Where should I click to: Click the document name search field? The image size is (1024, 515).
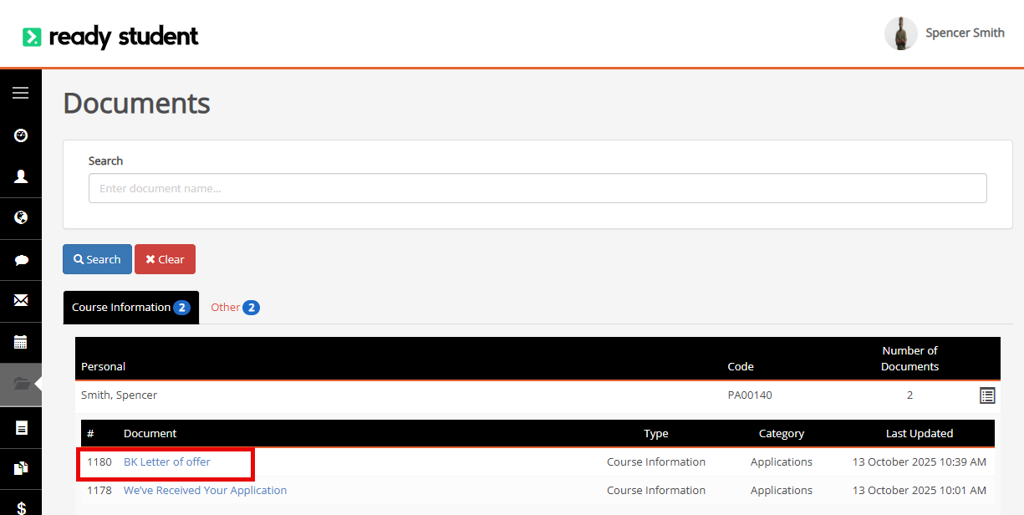537,188
